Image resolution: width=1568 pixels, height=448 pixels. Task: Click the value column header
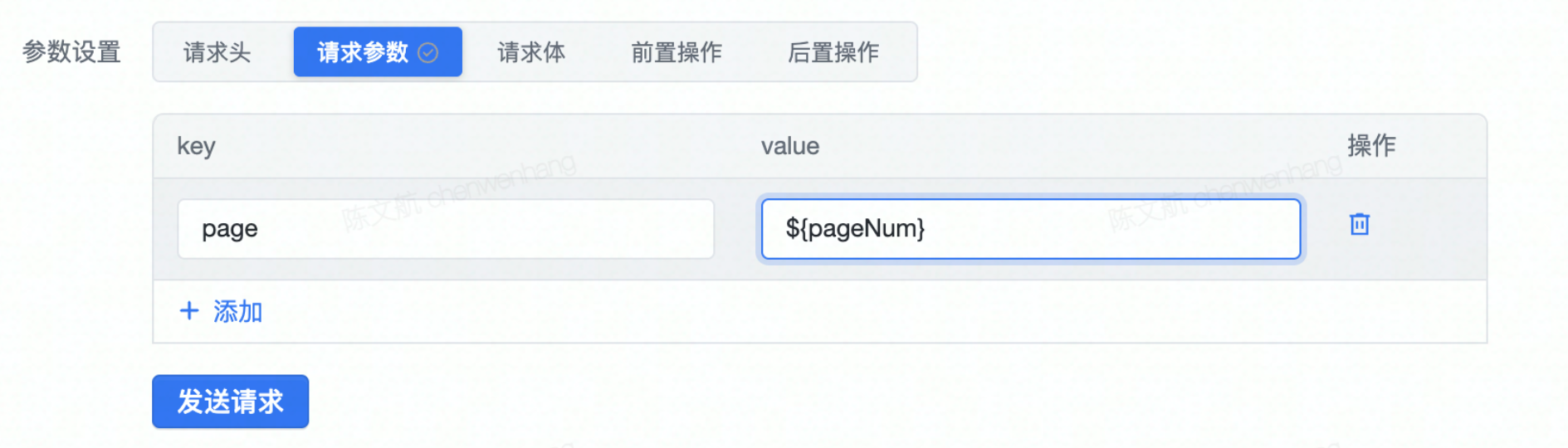click(x=790, y=146)
